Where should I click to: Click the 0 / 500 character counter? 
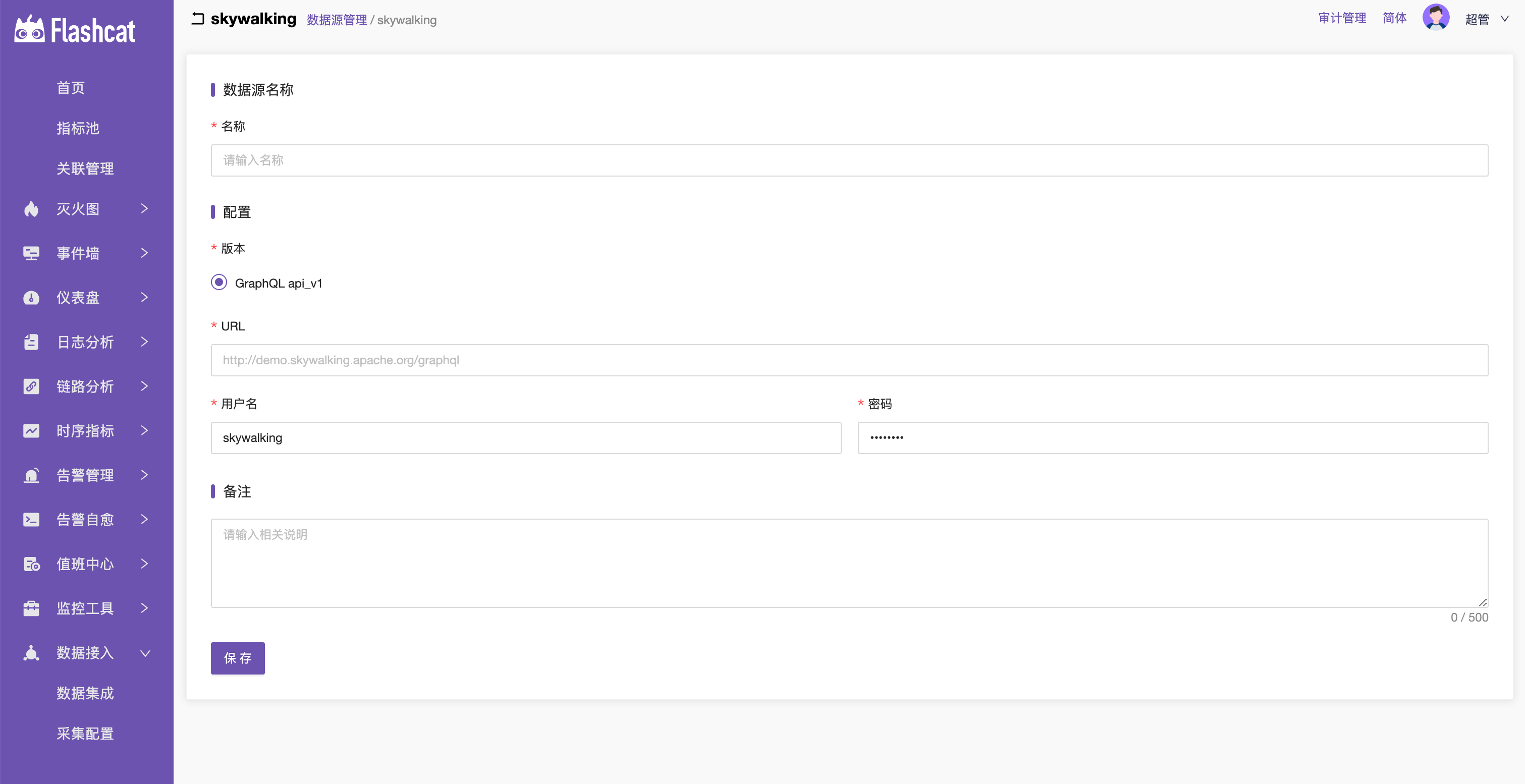[x=1469, y=617]
